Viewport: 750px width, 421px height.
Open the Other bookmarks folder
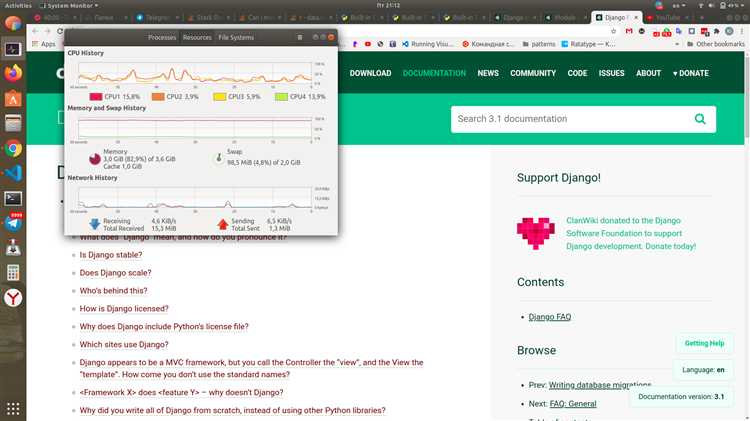pos(716,44)
